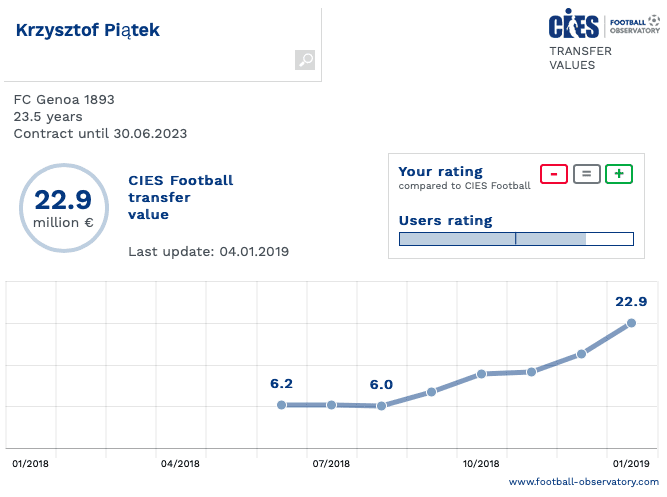
Task: Click the 01/2019 axis label
Action: click(x=631, y=464)
